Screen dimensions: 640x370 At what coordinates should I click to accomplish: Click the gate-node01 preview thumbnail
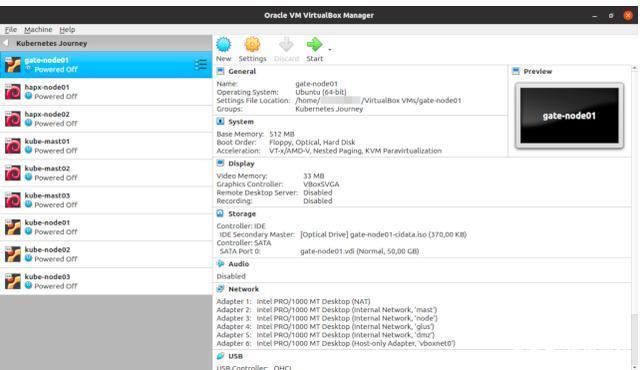[569, 115]
